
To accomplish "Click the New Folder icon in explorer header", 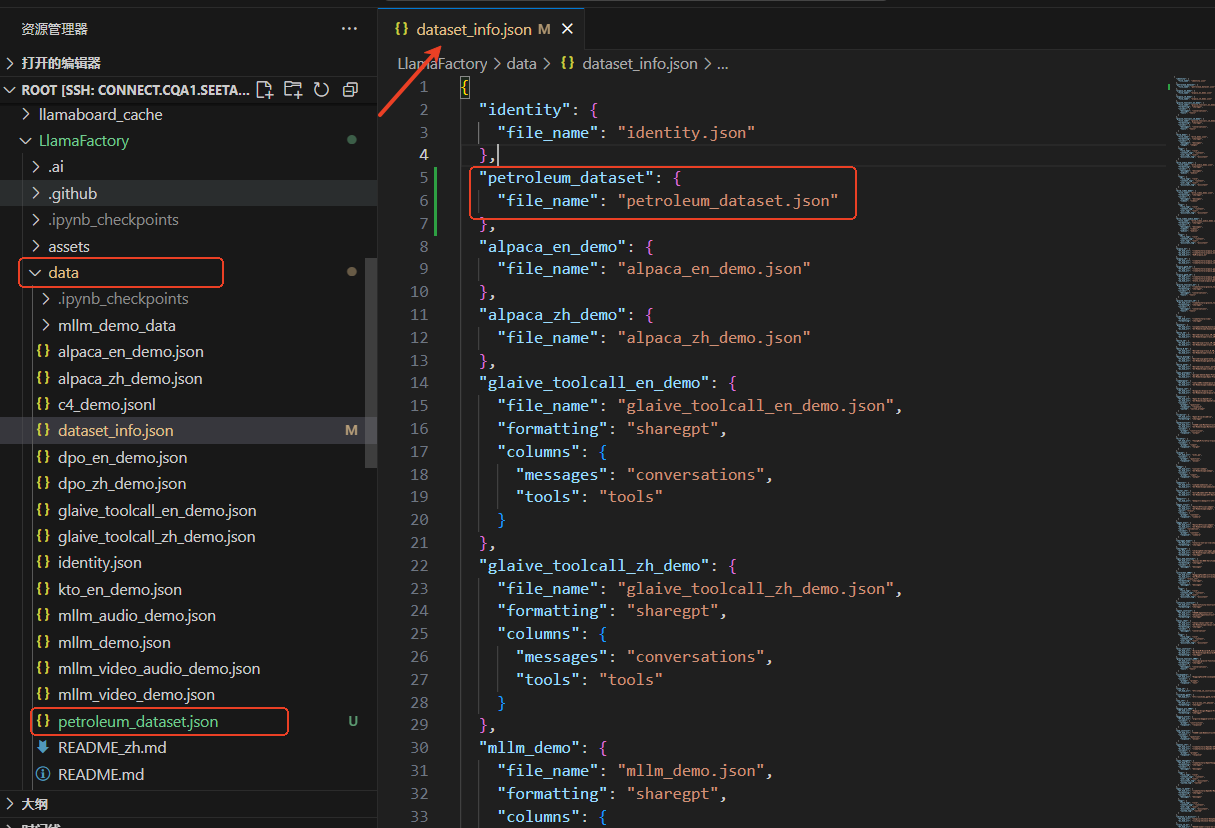I will pos(293,90).
